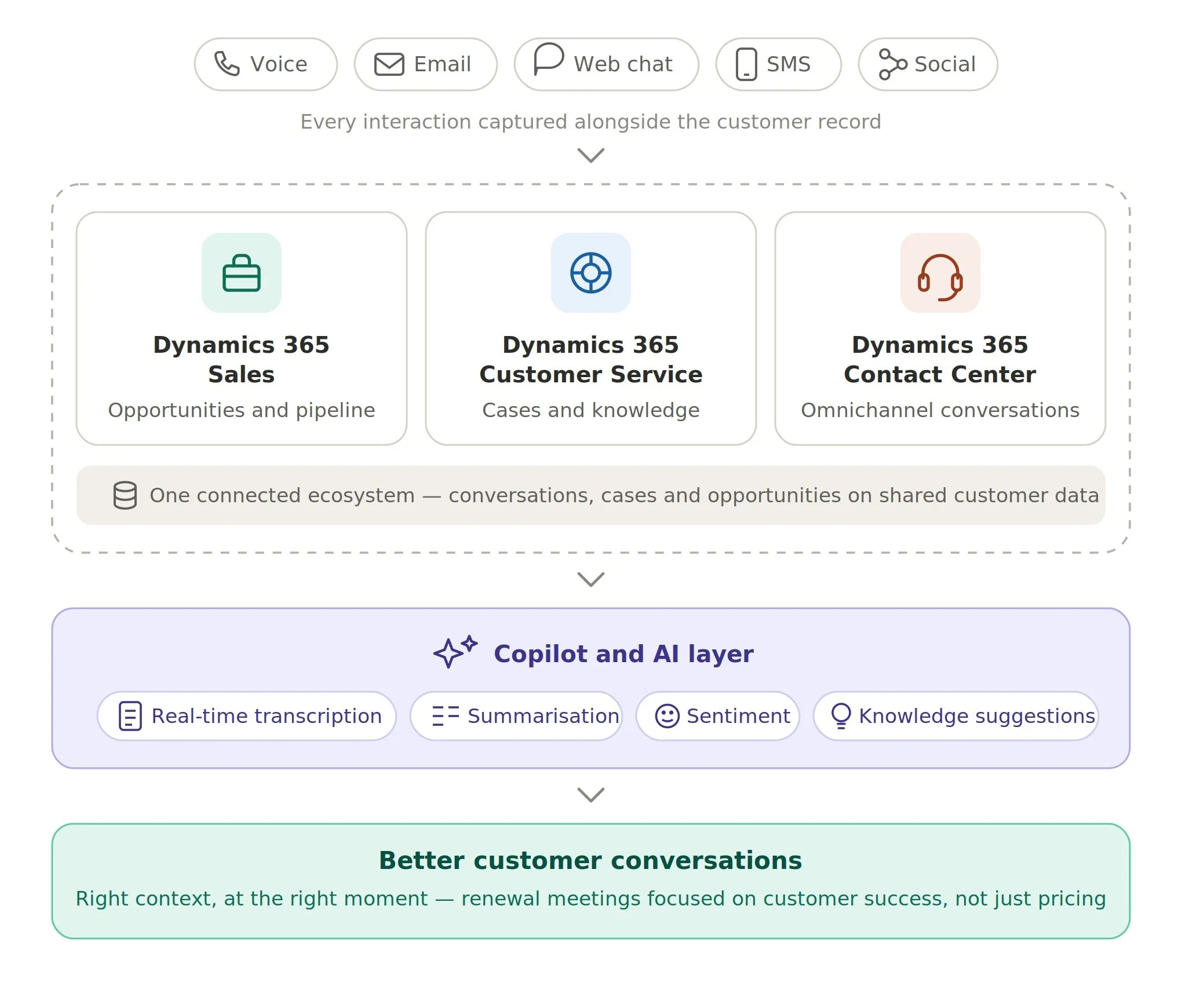Click 'Opportunities and pipeline' text
The image size is (1182, 1008).
(242, 410)
